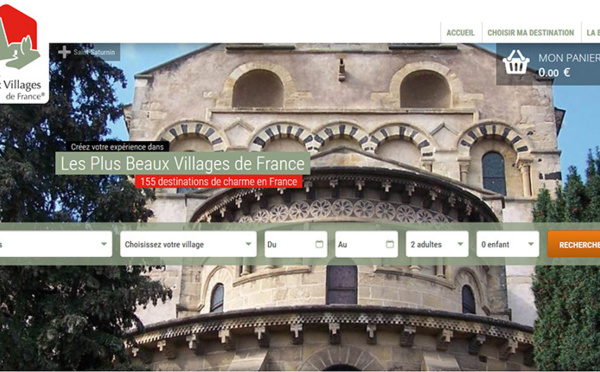Expand the Choisissez votre village dropdown
Image resolution: width=600 pixels, height=372 pixels.
pos(188,244)
